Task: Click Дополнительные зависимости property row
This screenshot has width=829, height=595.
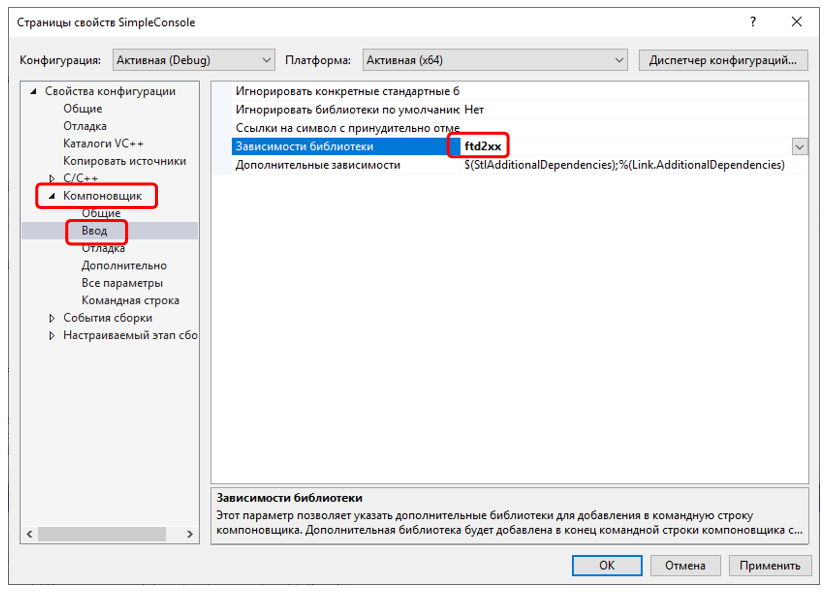Action: pyautogui.click(x=347, y=165)
